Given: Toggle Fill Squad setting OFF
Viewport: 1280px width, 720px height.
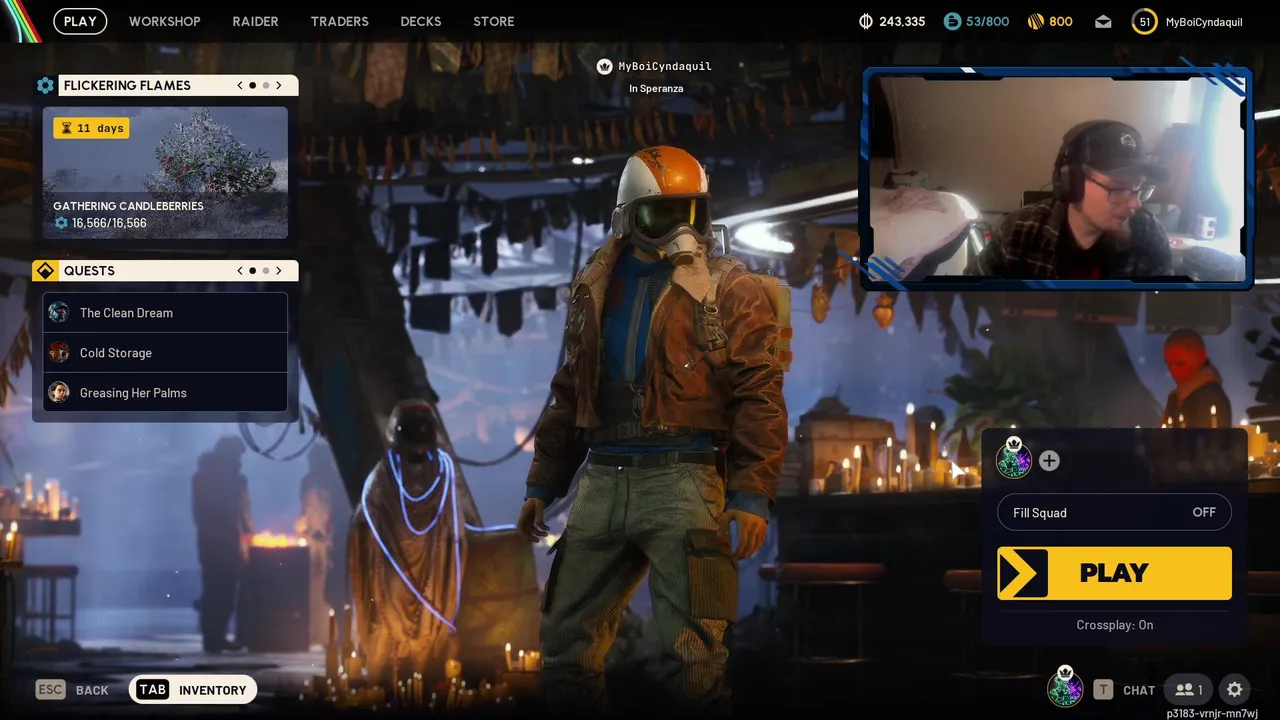Looking at the screenshot, I should click(1114, 512).
